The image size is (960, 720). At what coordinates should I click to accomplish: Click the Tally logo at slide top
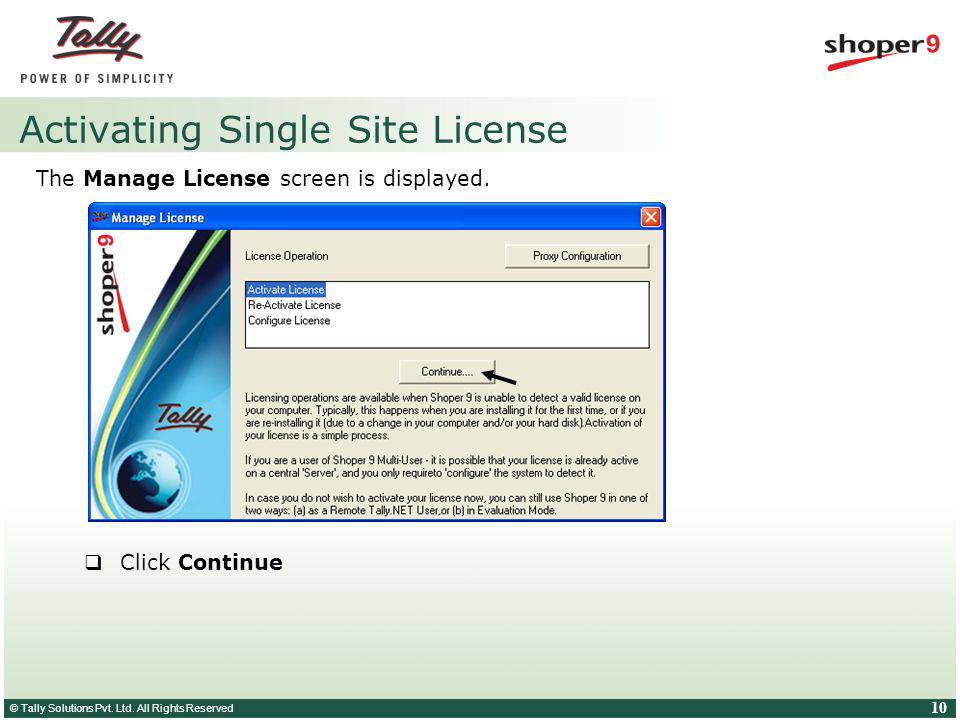(x=98, y=39)
